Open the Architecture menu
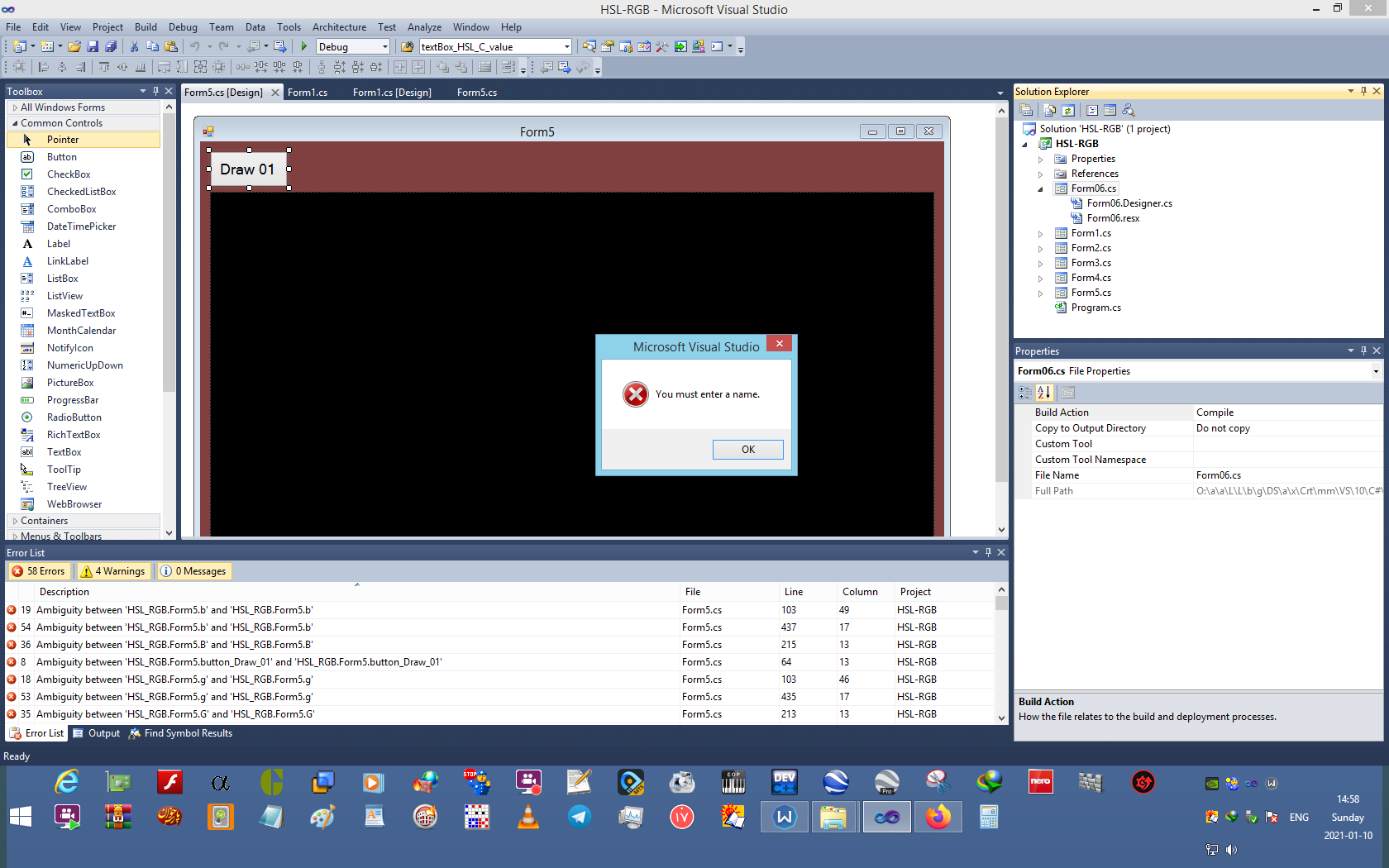Image resolution: width=1389 pixels, height=868 pixels. (339, 26)
